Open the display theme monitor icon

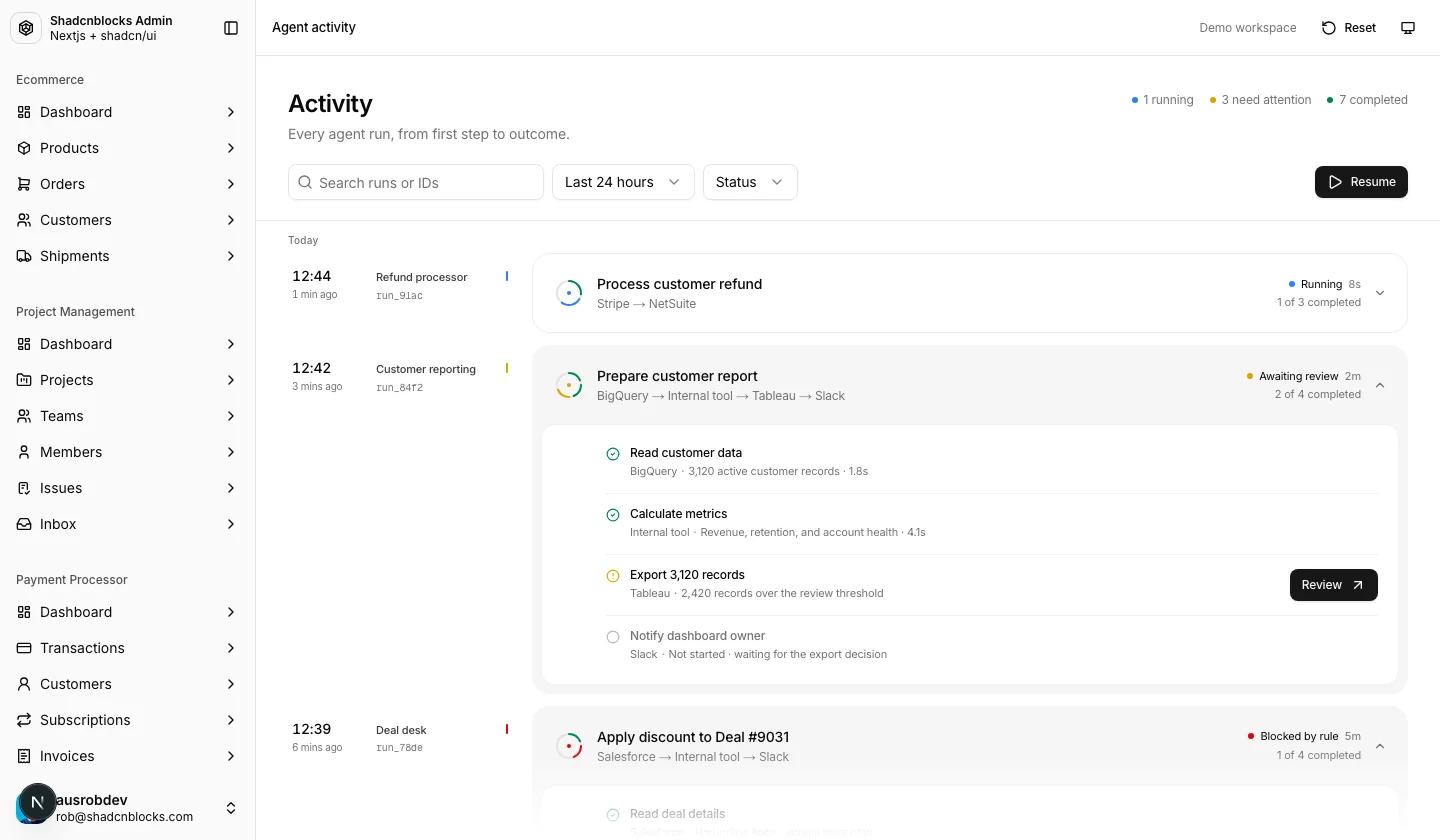pyautogui.click(x=1408, y=28)
